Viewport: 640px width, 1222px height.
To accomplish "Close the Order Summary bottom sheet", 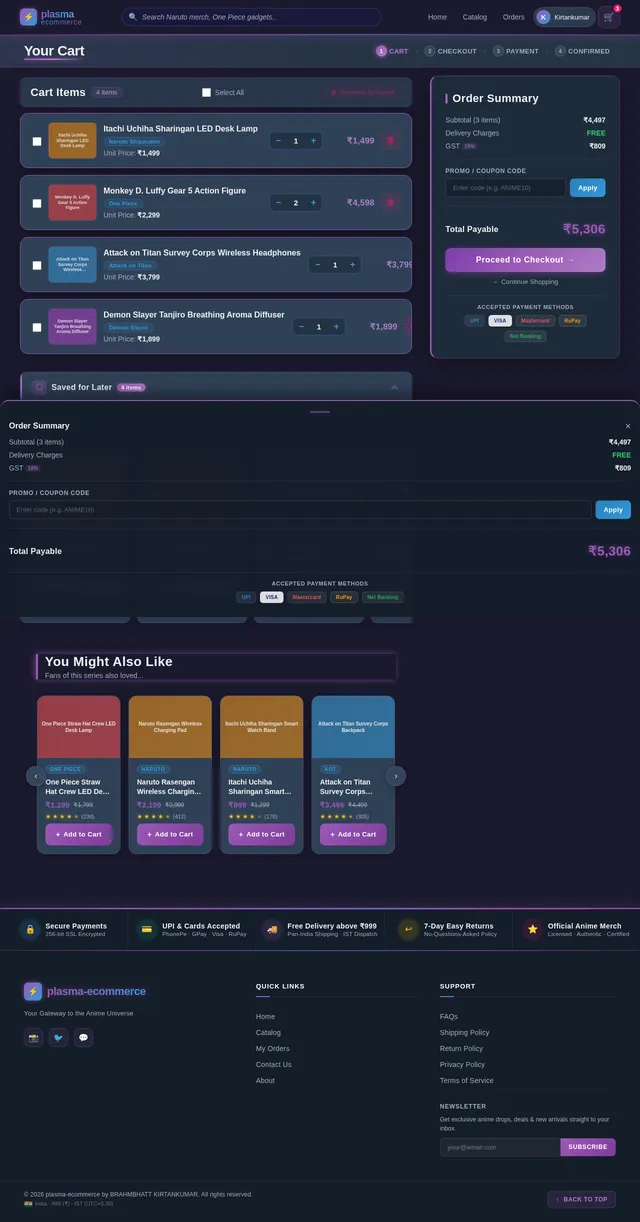I will pyautogui.click(x=627, y=426).
